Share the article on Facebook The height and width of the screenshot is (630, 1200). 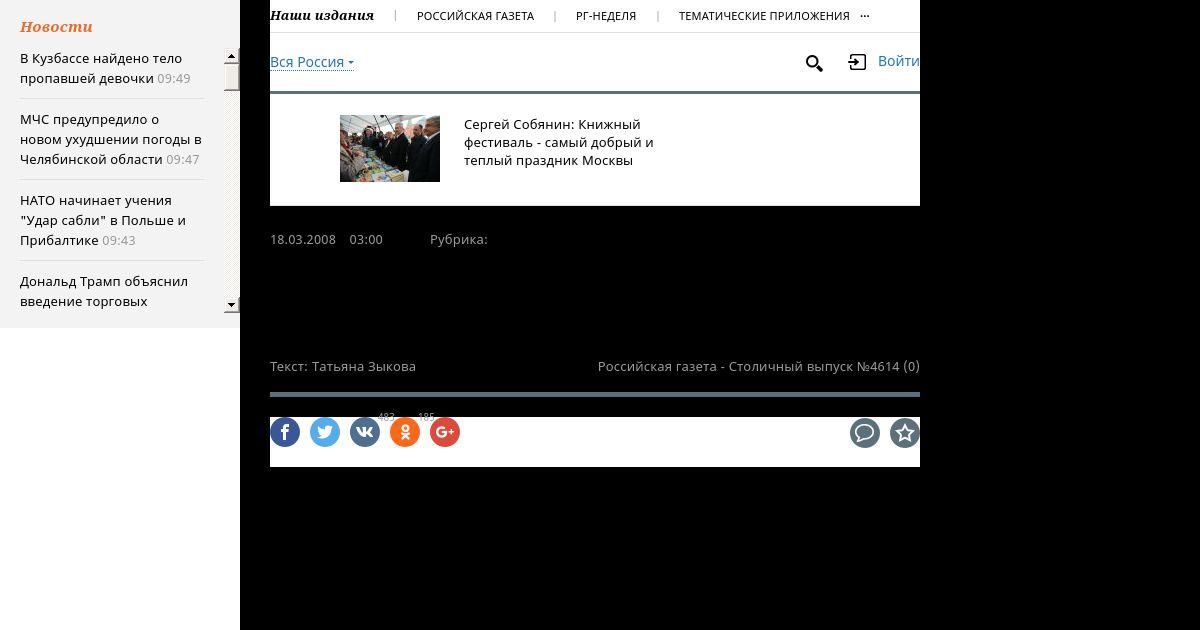(285, 432)
